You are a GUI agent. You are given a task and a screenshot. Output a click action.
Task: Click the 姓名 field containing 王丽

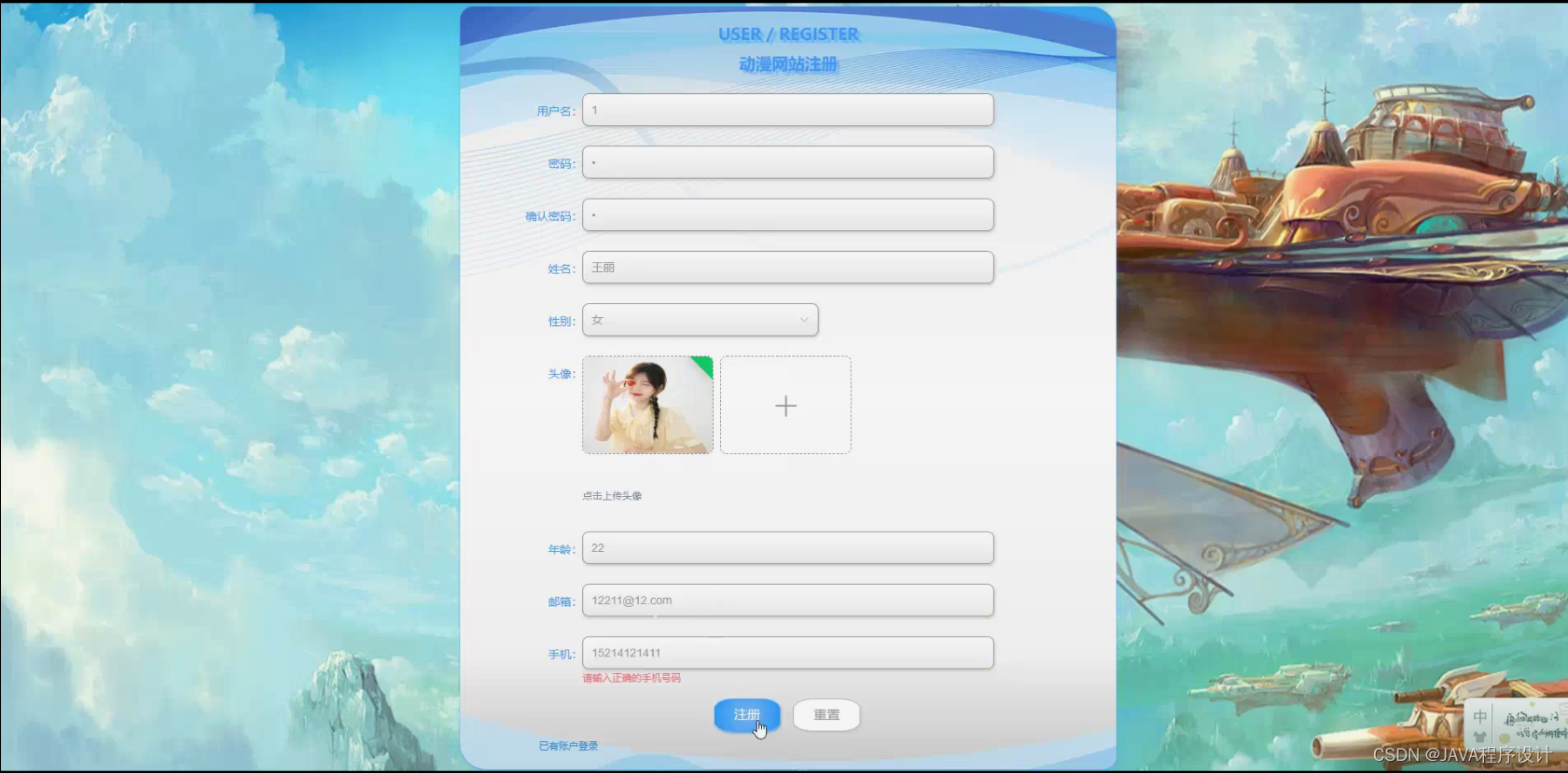tap(787, 268)
